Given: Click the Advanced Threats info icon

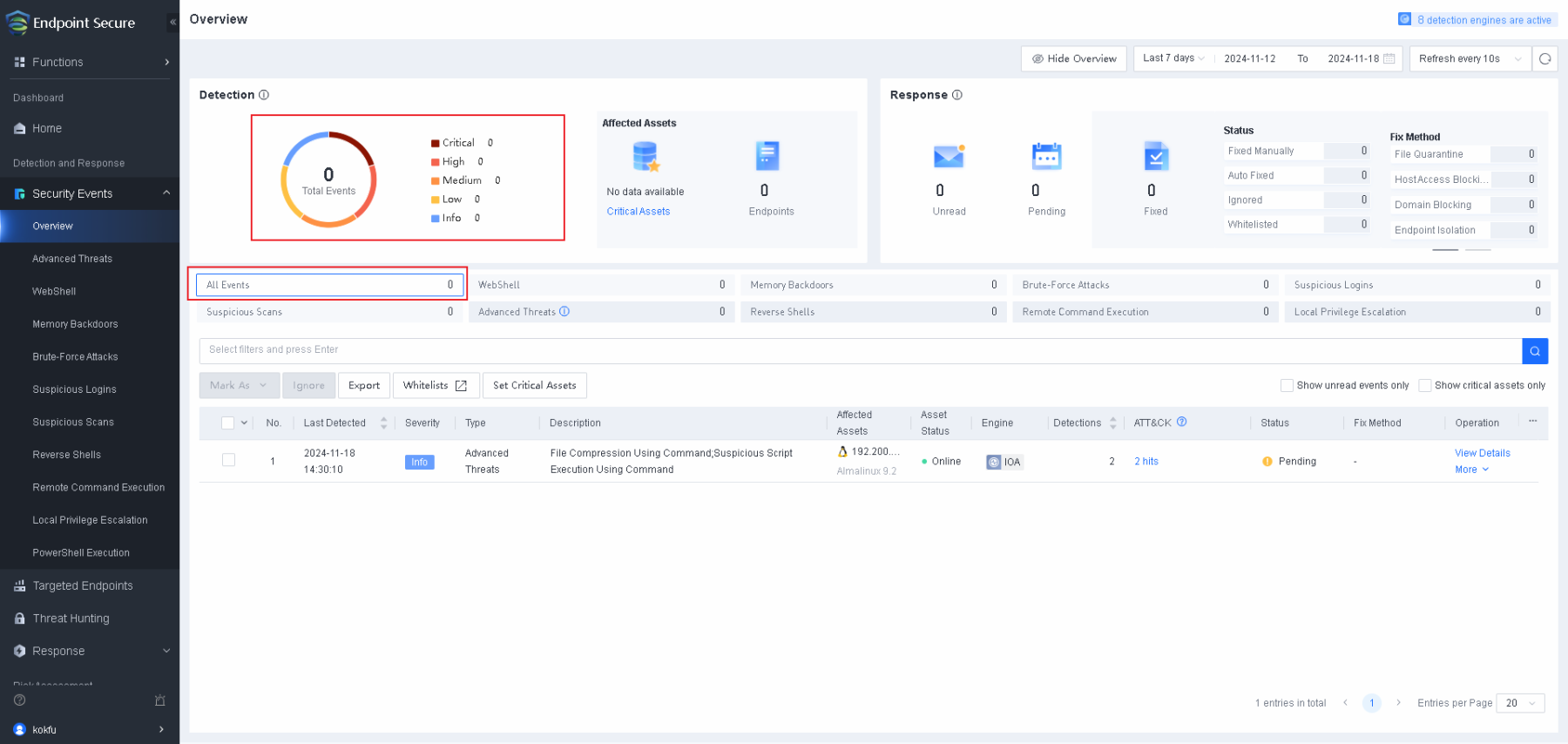Looking at the screenshot, I should [564, 312].
